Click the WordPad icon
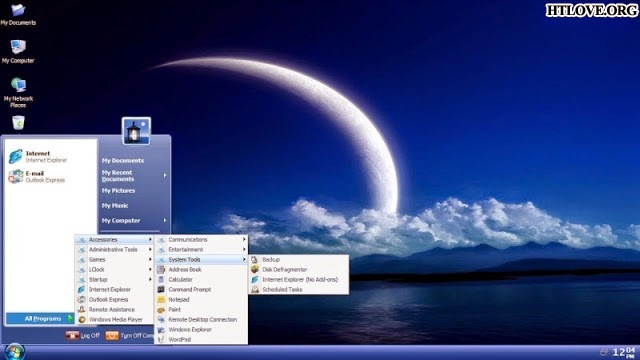Screen dimensions: 640x360 pos(161,340)
